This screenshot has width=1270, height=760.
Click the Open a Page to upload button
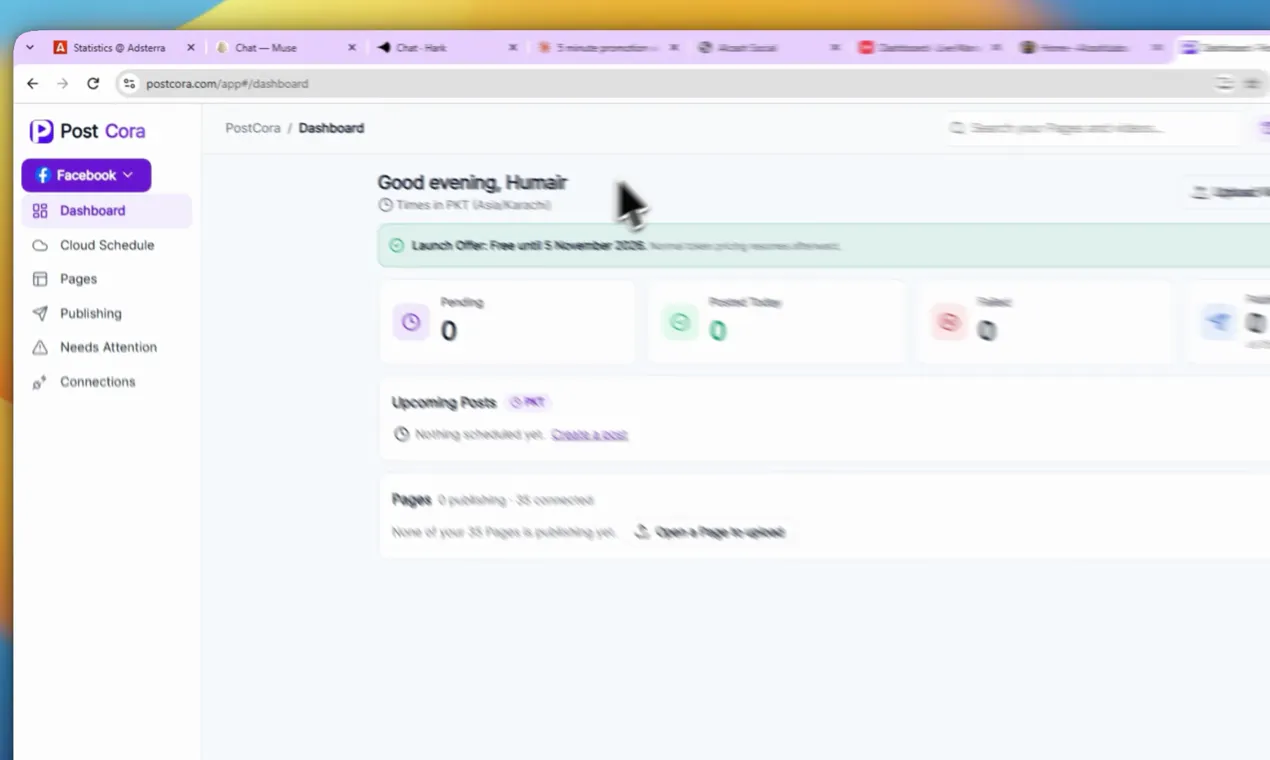tap(710, 532)
